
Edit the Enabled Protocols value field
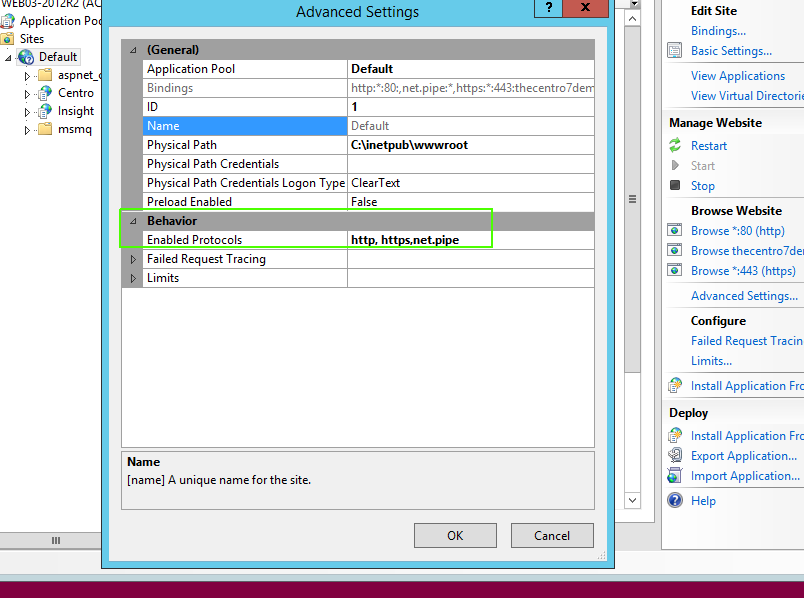pyautogui.click(x=470, y=240)
